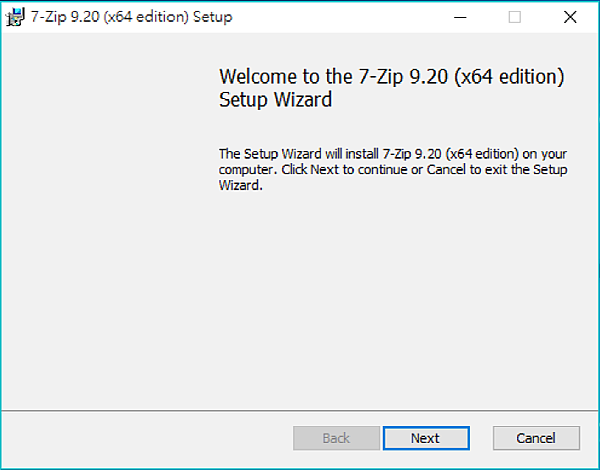Minimize the 7-Zip Setup window
Viewport: 600px width, 470px height.
460,17
